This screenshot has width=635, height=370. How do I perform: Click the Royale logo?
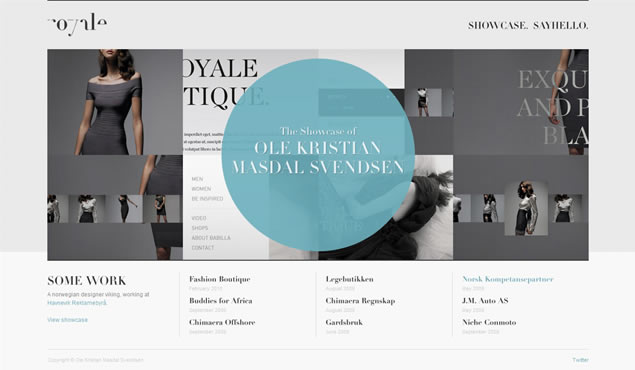[77, 24]
